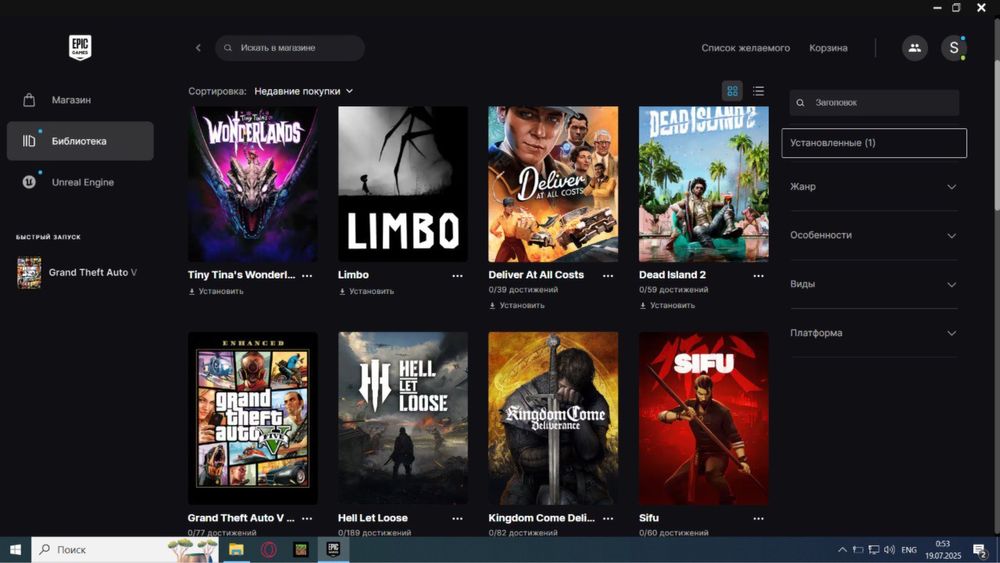Click the 0/59 достижений achievements text
This screenshot has height=563, width=1000.
click(x=673, y=289)
